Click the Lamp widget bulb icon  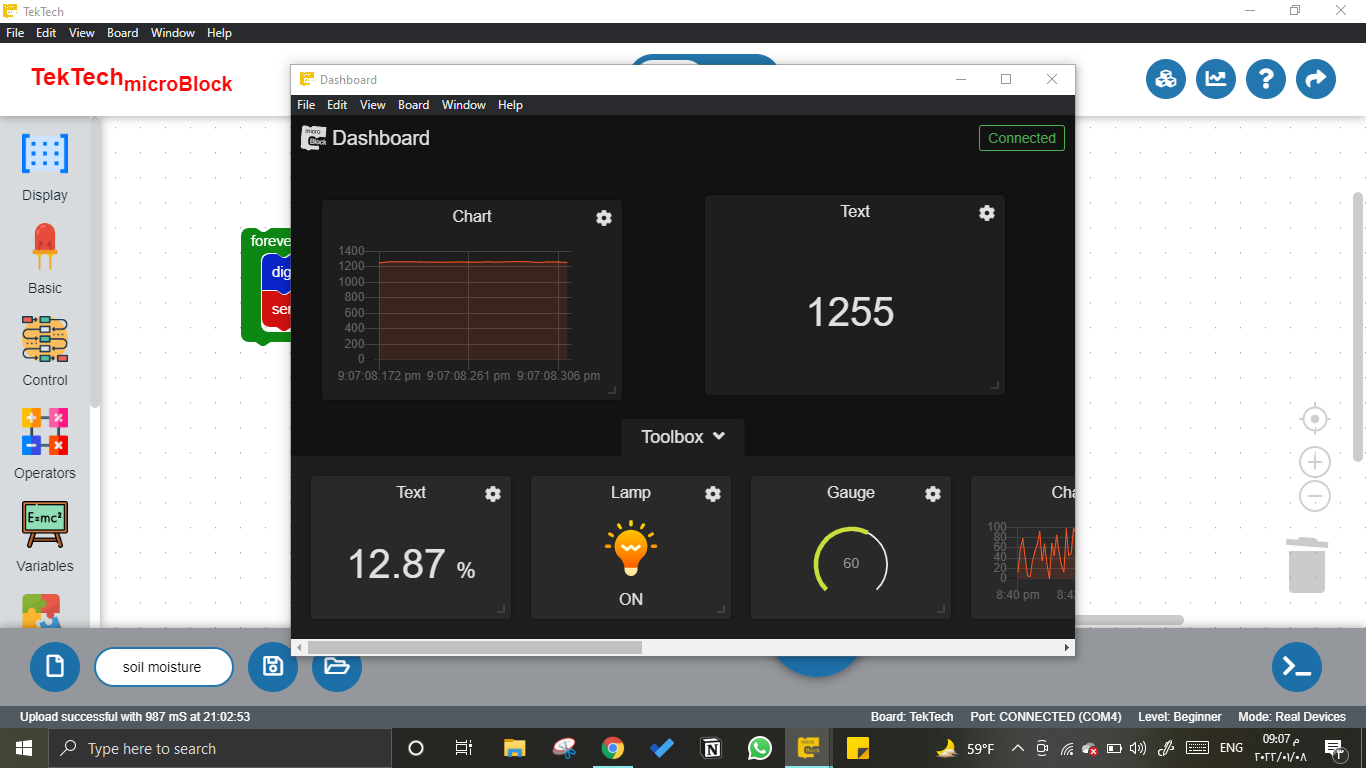631,548
